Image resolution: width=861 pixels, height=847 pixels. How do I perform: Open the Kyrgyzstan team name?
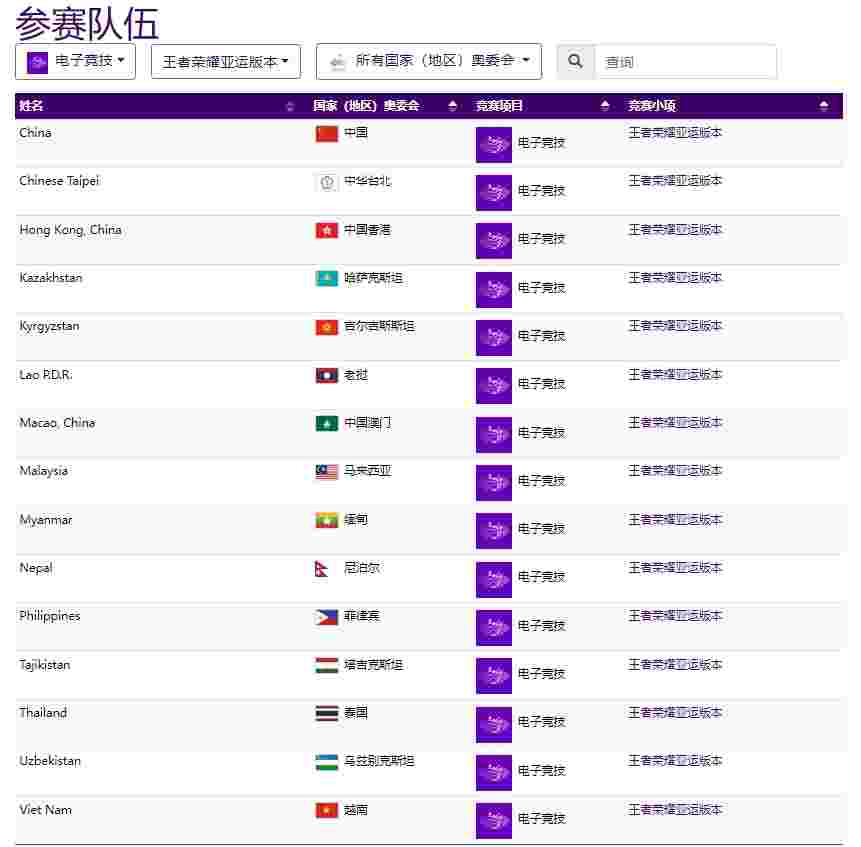pos(49,327)
